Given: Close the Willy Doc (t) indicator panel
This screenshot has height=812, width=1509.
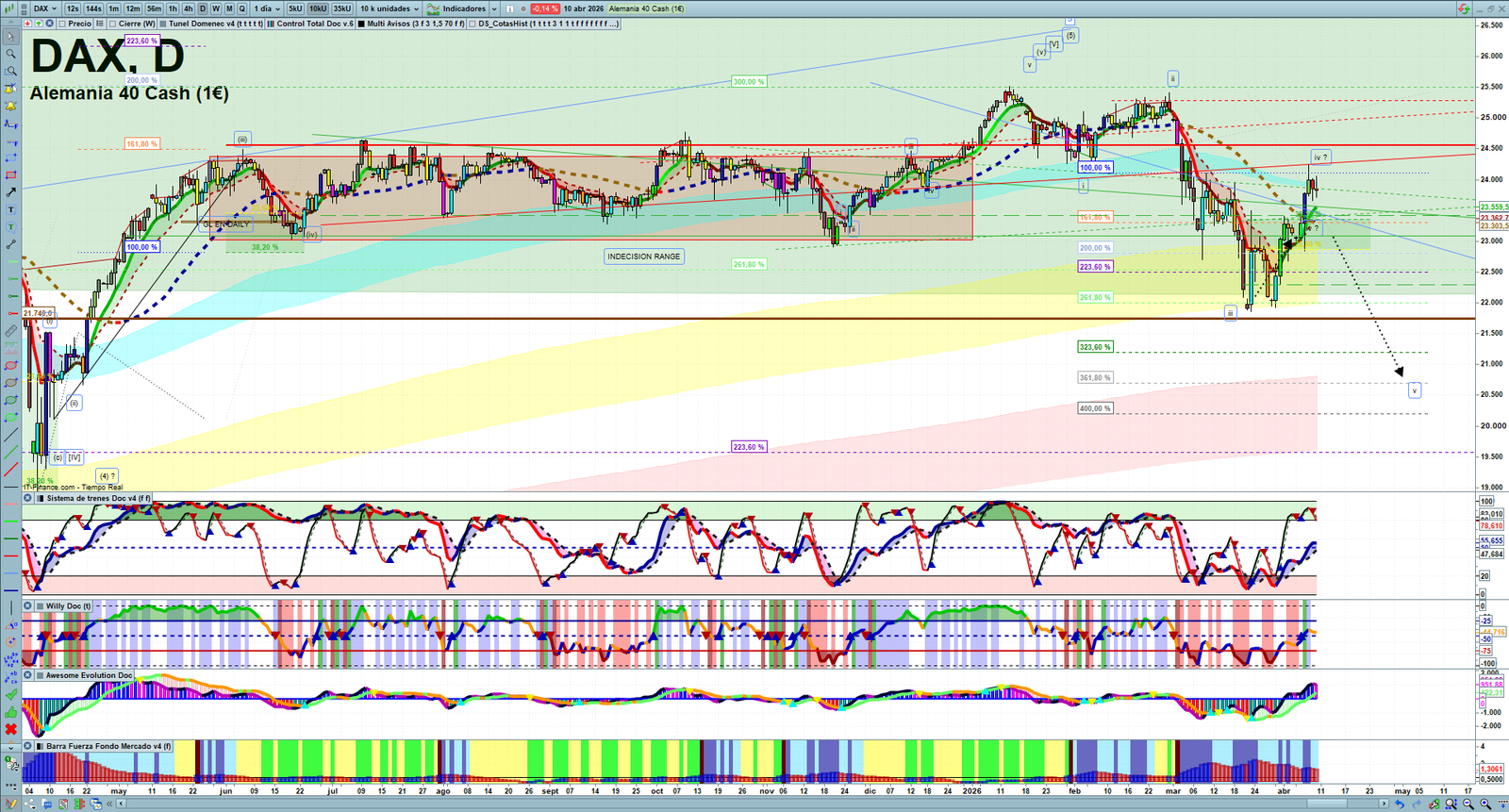Looking at the screenshot, I should coord(27,606).
